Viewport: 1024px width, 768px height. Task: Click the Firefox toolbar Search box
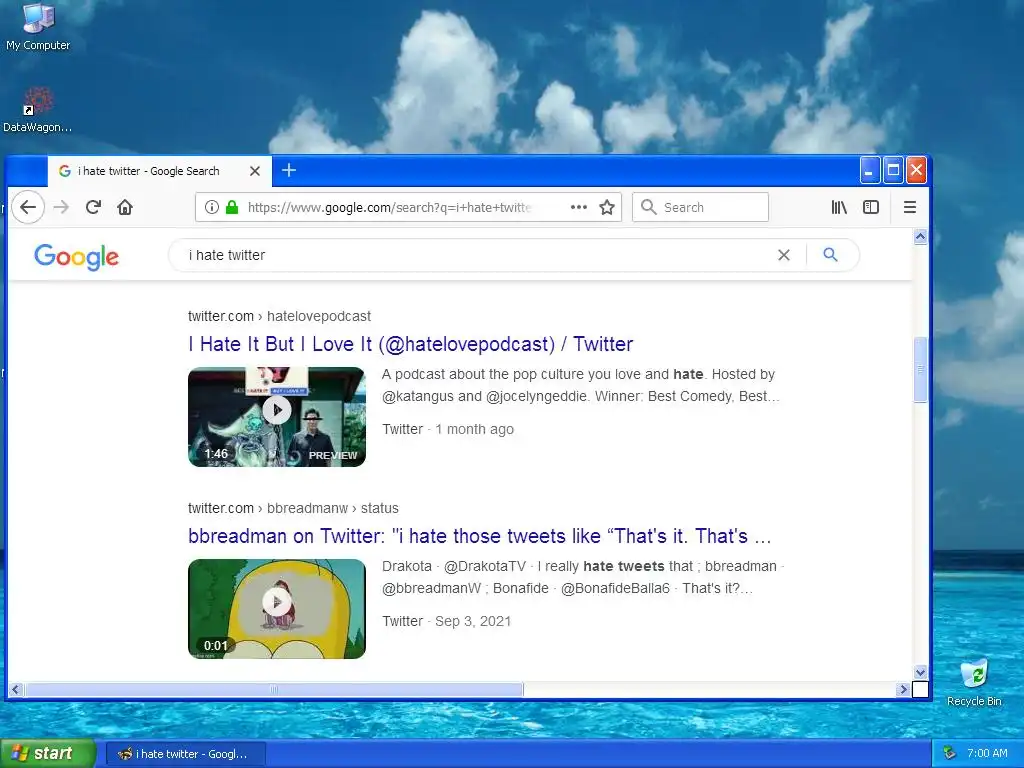(700, 207)
